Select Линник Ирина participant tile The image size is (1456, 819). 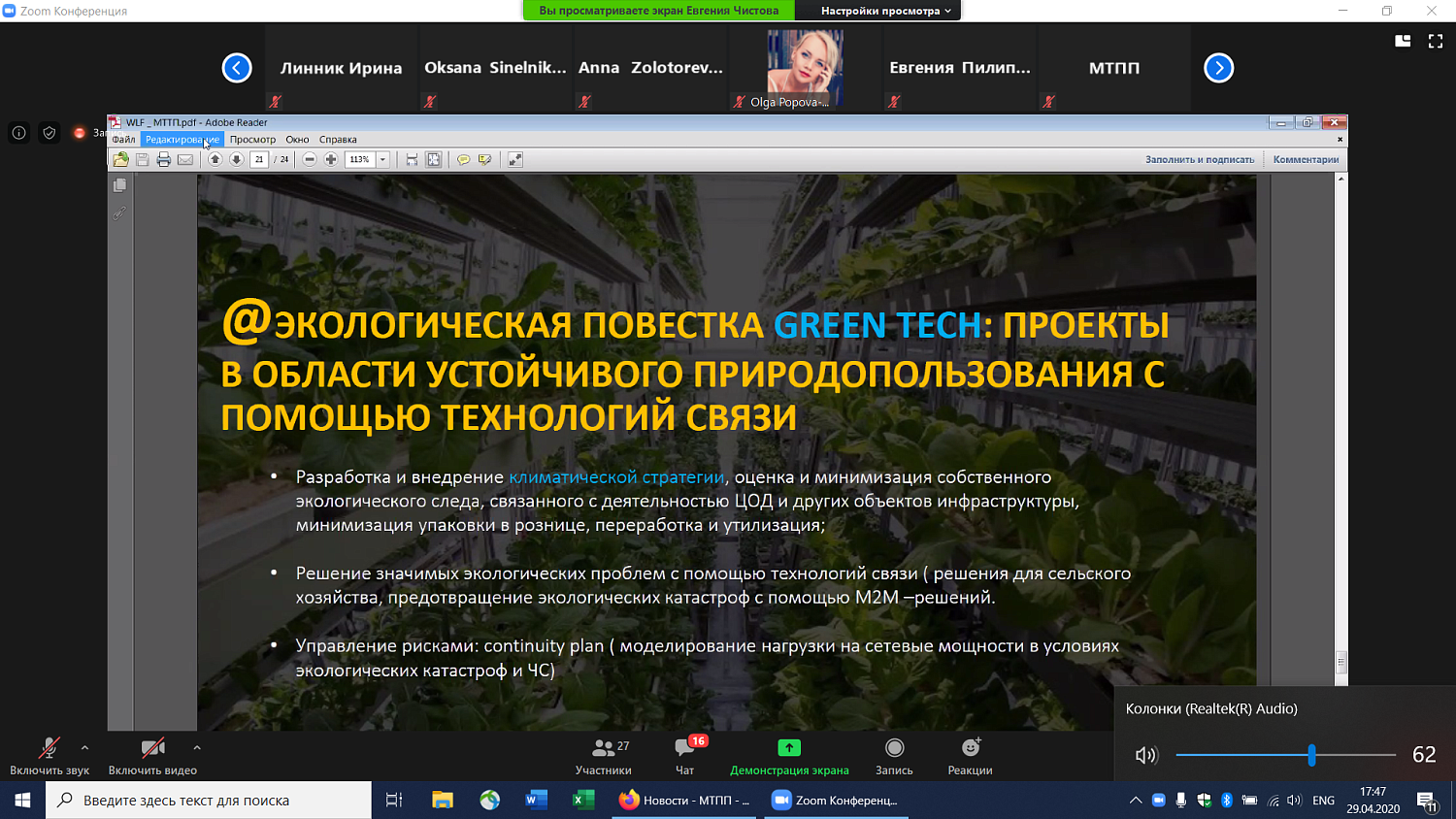coord(341,68)
